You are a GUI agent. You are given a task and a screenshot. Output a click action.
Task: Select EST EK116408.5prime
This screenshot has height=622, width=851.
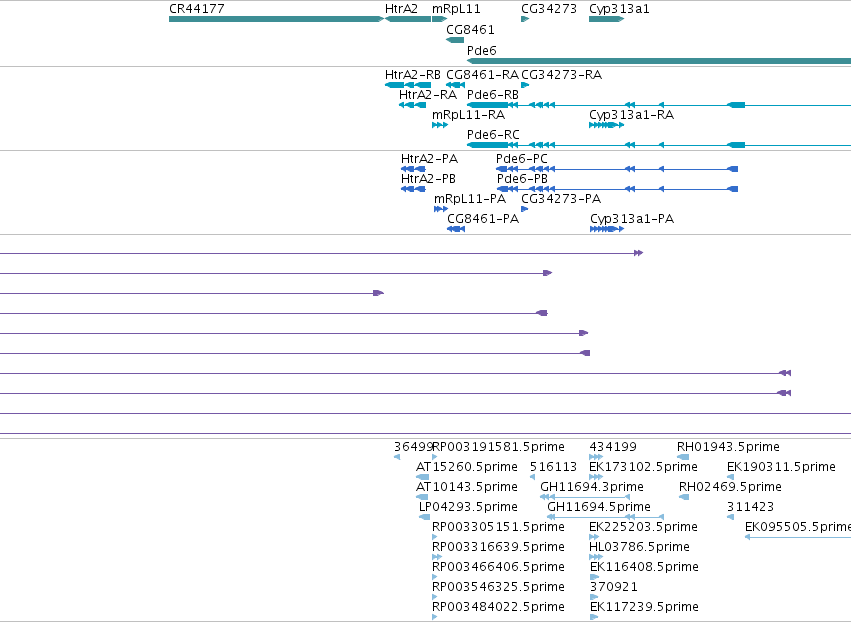[x=644, y=567]
